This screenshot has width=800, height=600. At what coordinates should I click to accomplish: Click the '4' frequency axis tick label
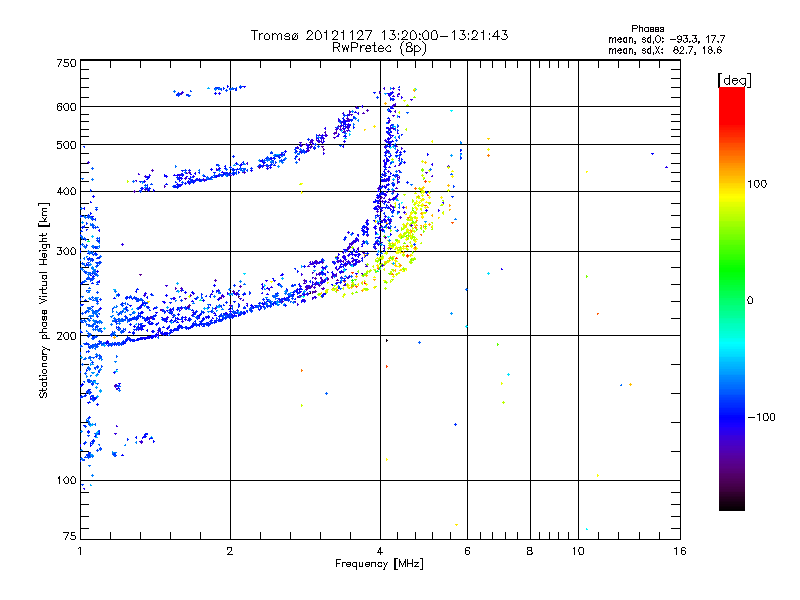pos(380,551)
